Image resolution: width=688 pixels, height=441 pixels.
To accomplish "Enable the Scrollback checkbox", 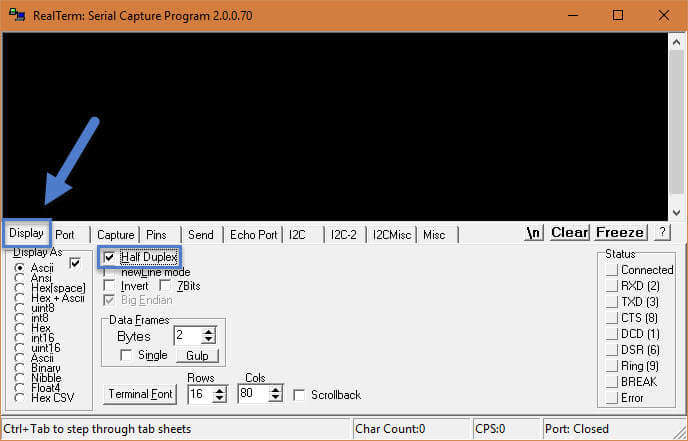I will pos(299,395).
